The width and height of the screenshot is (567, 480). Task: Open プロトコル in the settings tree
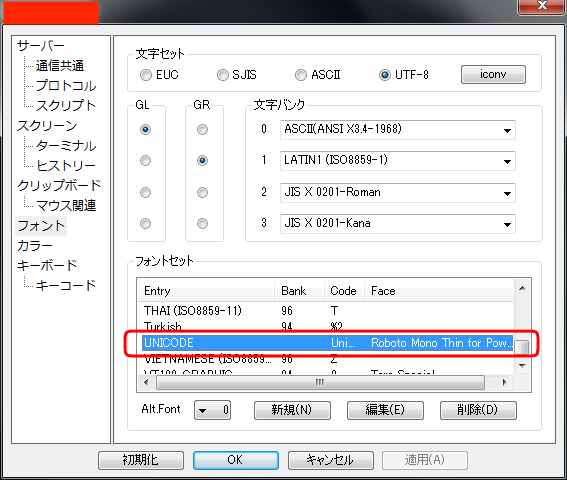tap(66, 86)
